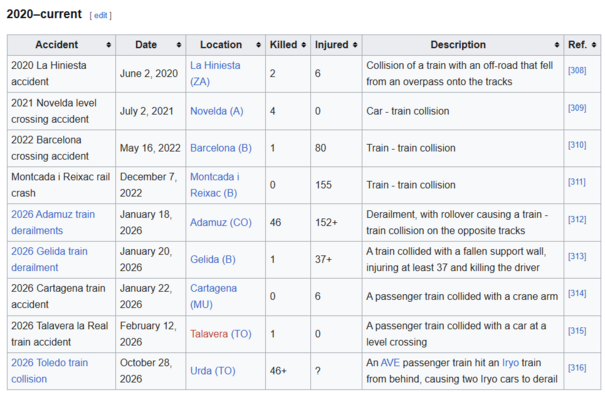The height and width of the screenshot is (400, 605).
Task: Click the injured value '?' in Toledo row
Action: point(318,371)
